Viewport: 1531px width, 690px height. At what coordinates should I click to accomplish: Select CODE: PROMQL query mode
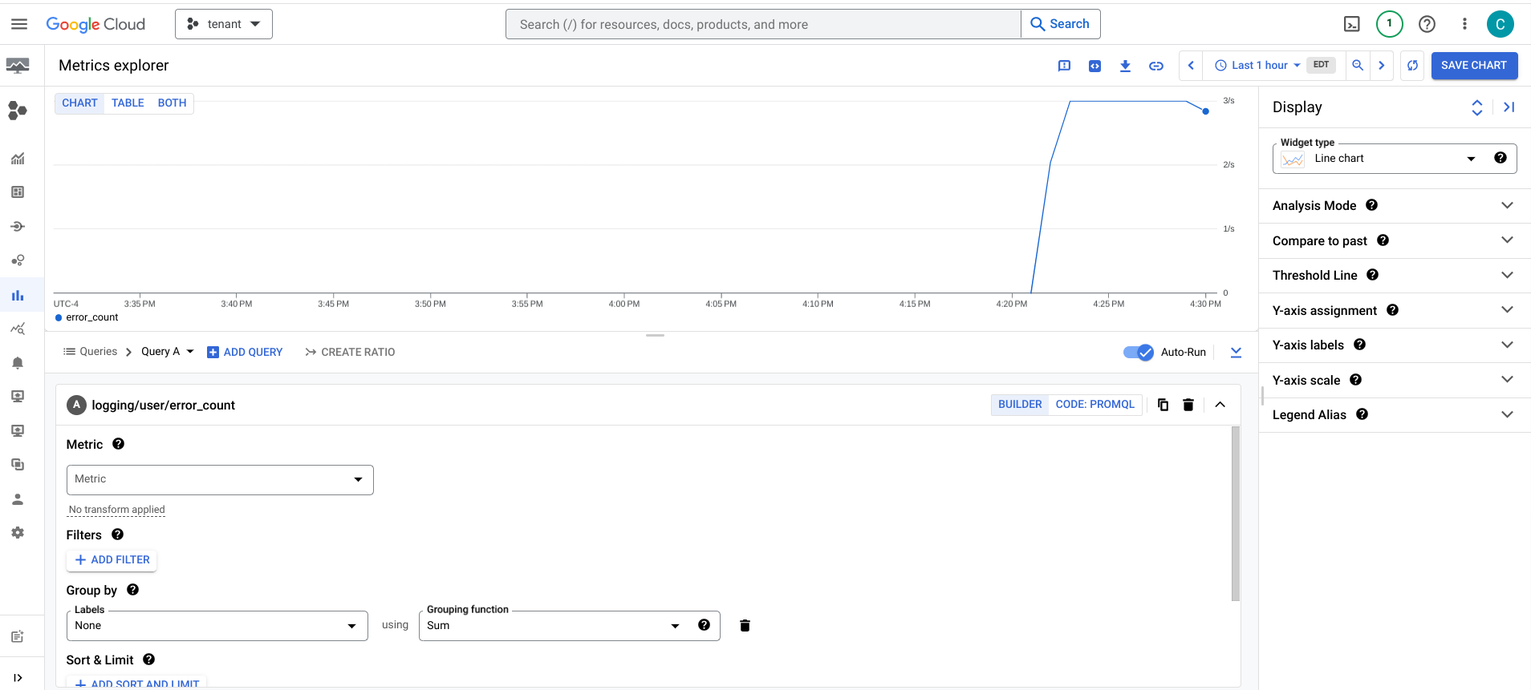pyautogui.click(x=1095, y=405)
